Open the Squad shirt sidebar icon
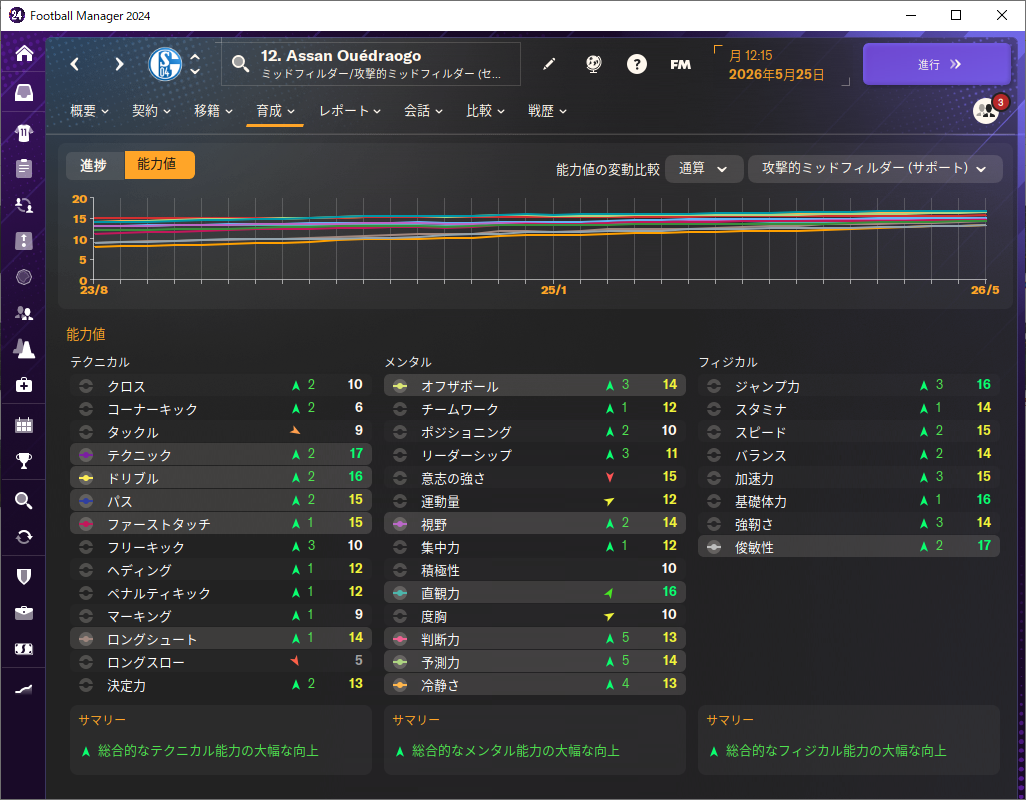Viewport: 1026px width, 800px height. [24, 133]
